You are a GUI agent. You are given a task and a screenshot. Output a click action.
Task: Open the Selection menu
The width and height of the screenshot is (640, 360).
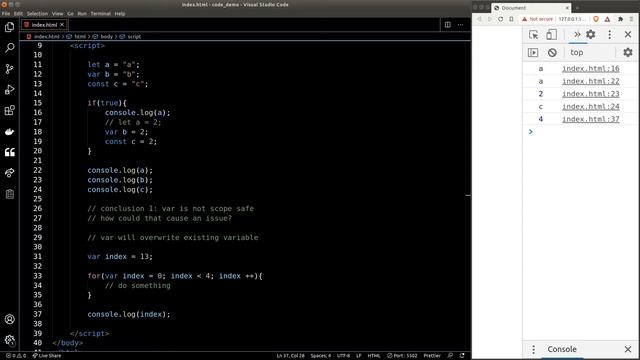pyautogui.click(x=37, y=13)
